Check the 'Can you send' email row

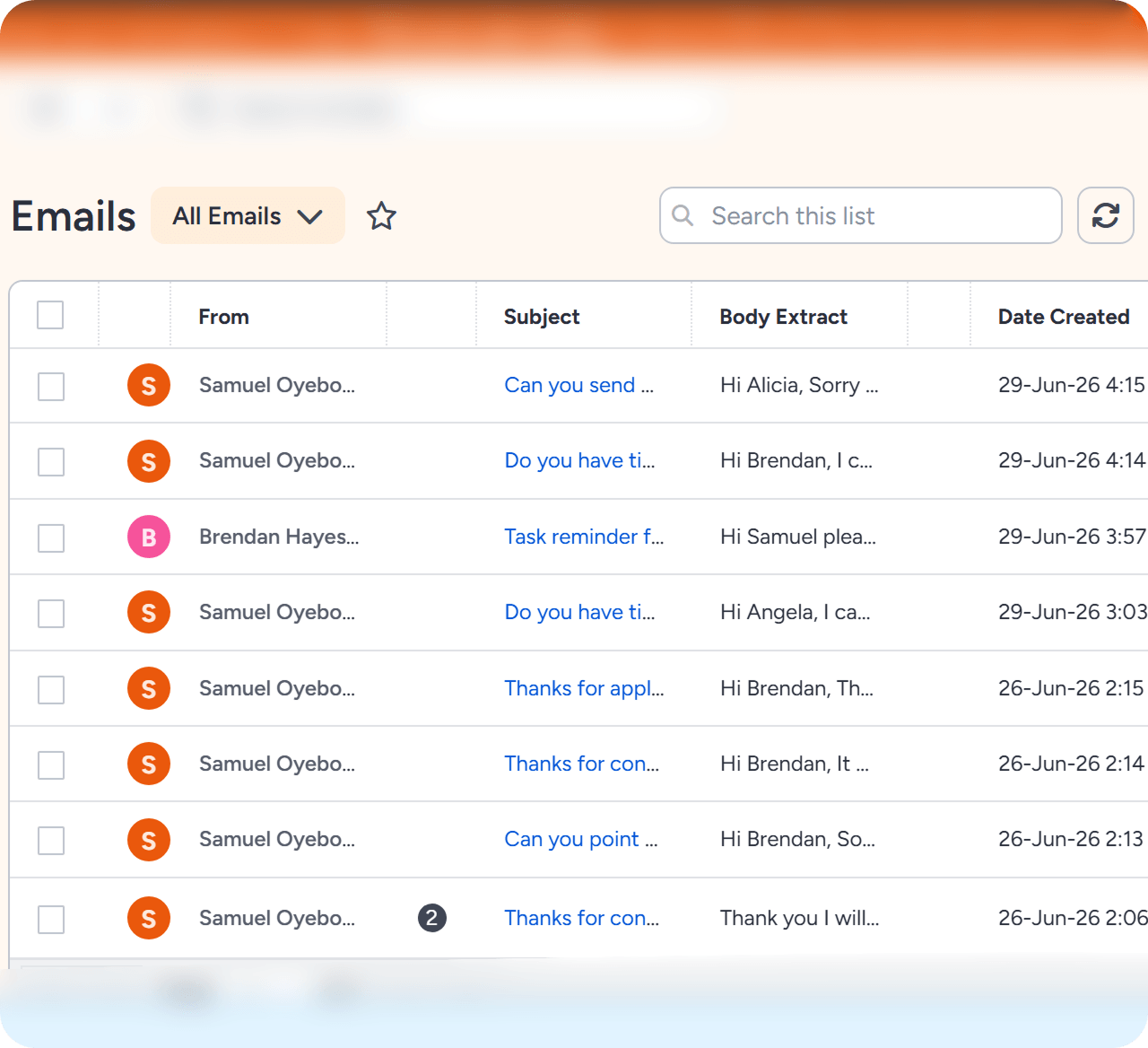click(51, 387)
